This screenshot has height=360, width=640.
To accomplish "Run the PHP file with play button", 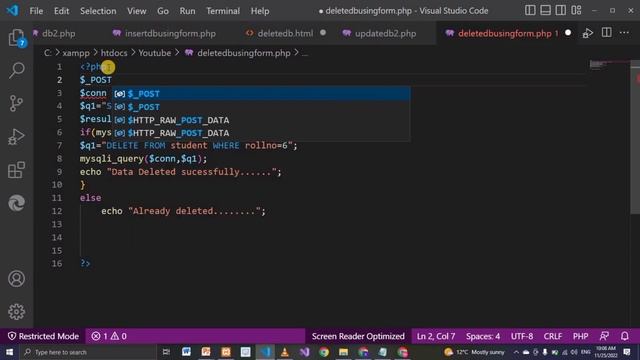I will coord(588,33).
